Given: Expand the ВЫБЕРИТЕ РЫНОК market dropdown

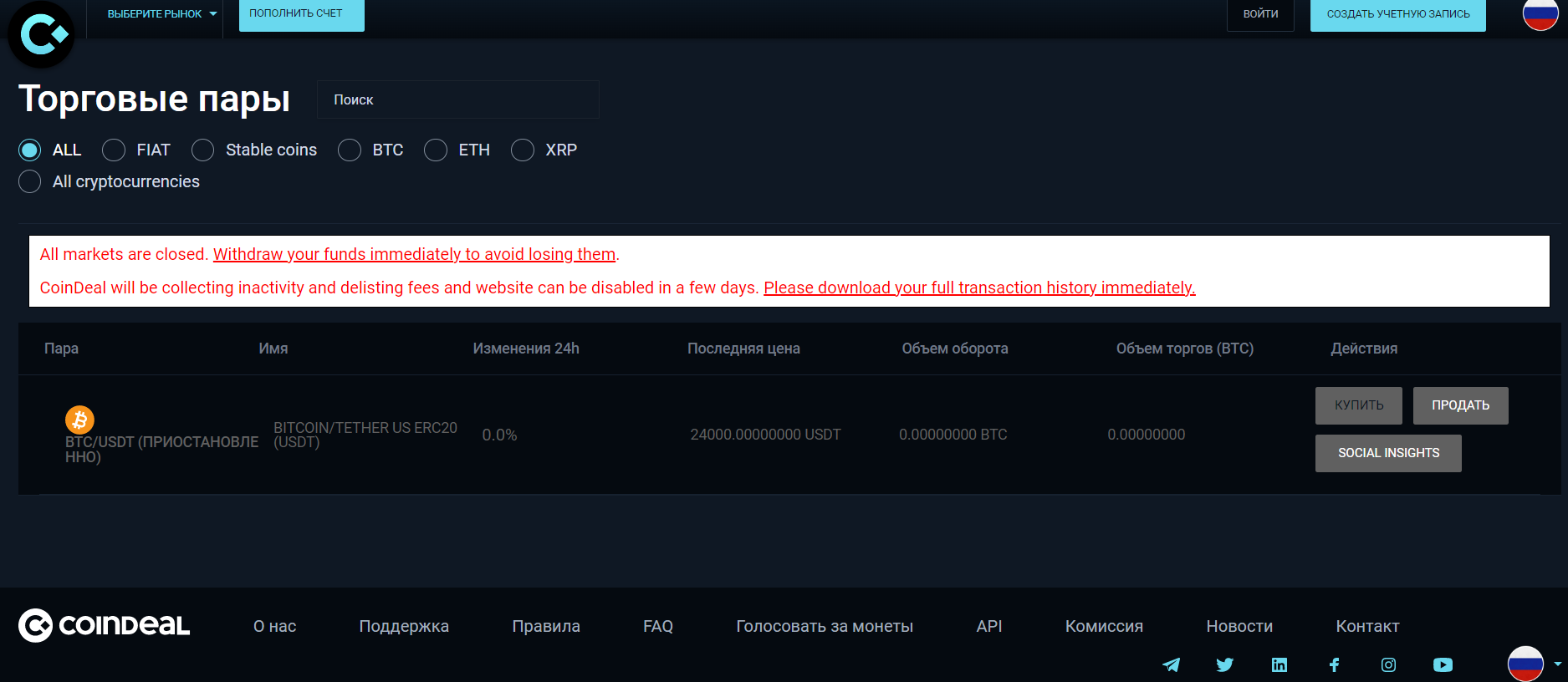Looking at the screenshot, I should click(162, 14).
